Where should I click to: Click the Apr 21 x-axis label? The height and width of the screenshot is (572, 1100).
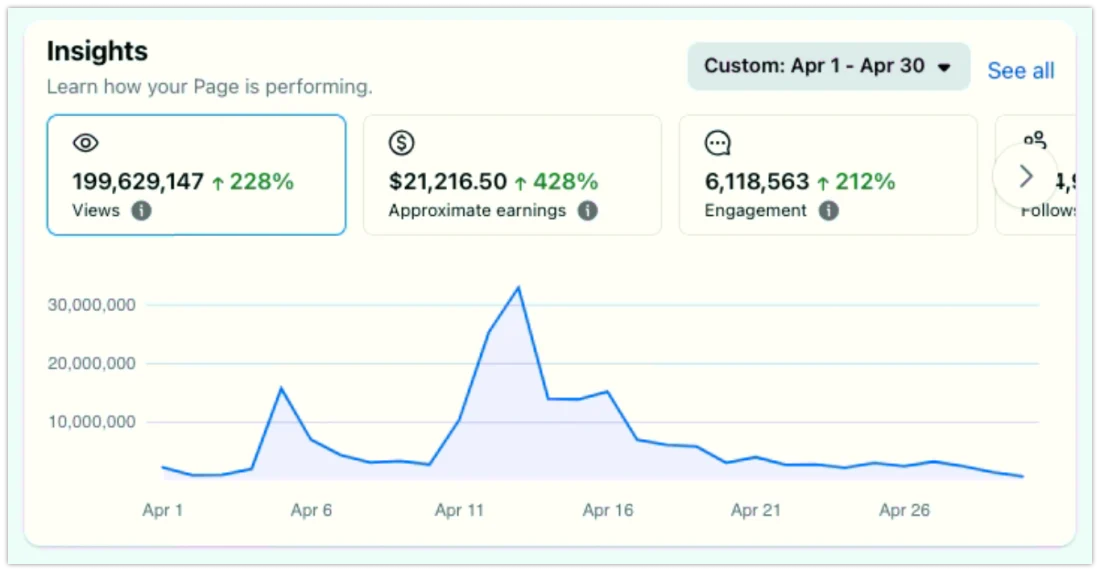click(756, 510)
